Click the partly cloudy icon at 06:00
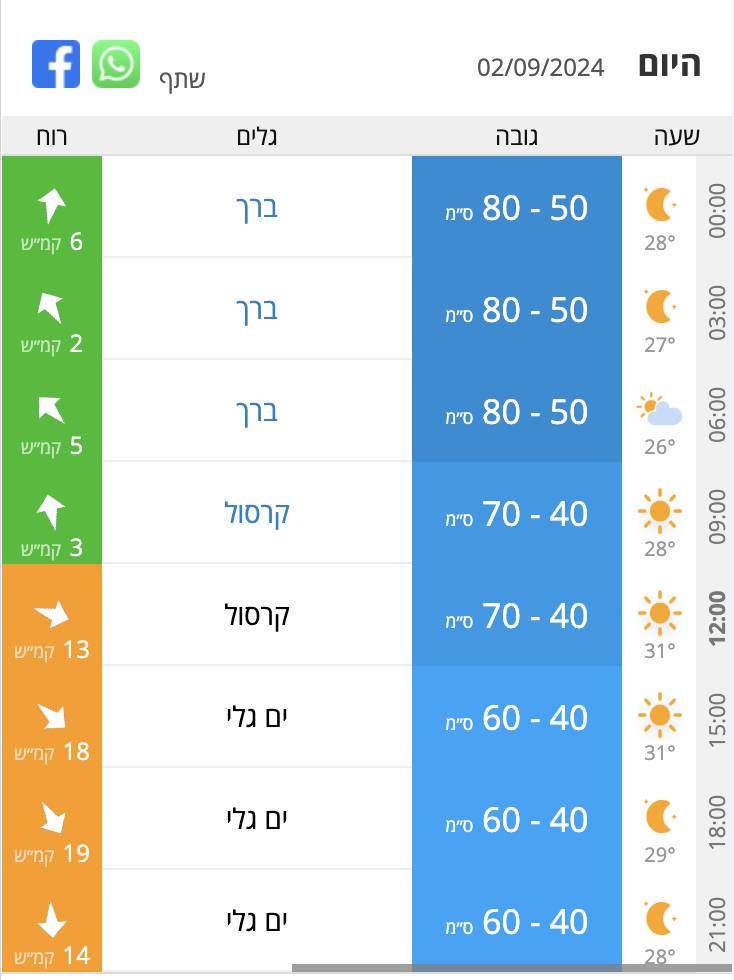Screen dimensions: 734x980 (659, 409)
